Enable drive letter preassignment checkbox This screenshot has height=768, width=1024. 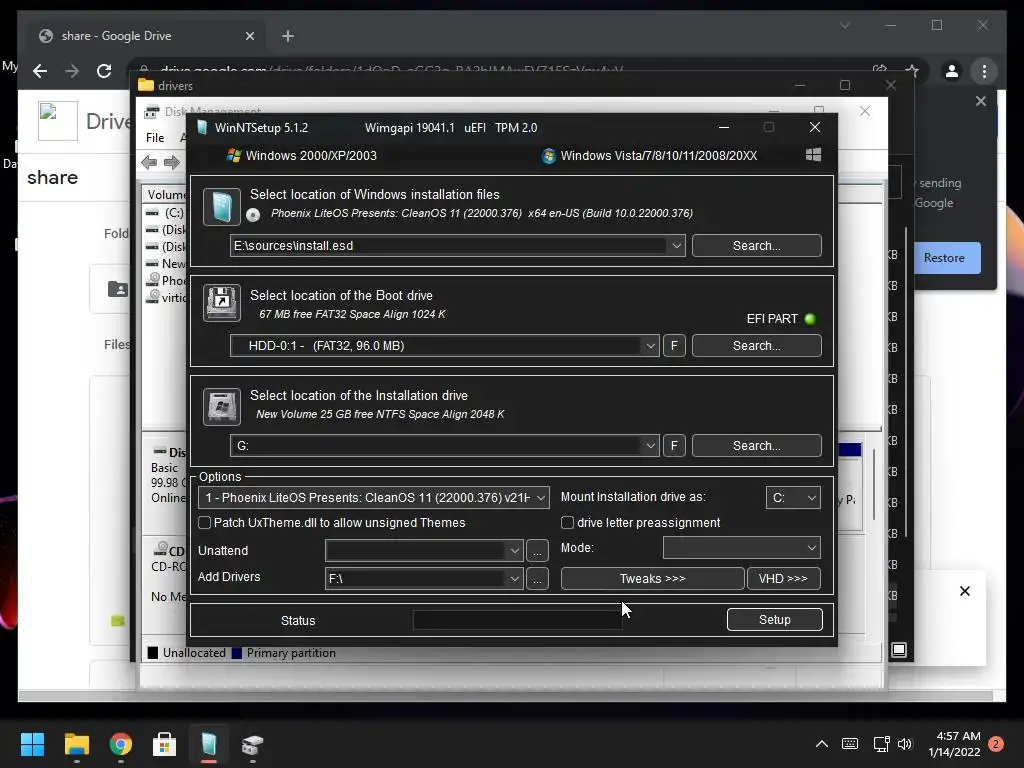pos(568,522)
